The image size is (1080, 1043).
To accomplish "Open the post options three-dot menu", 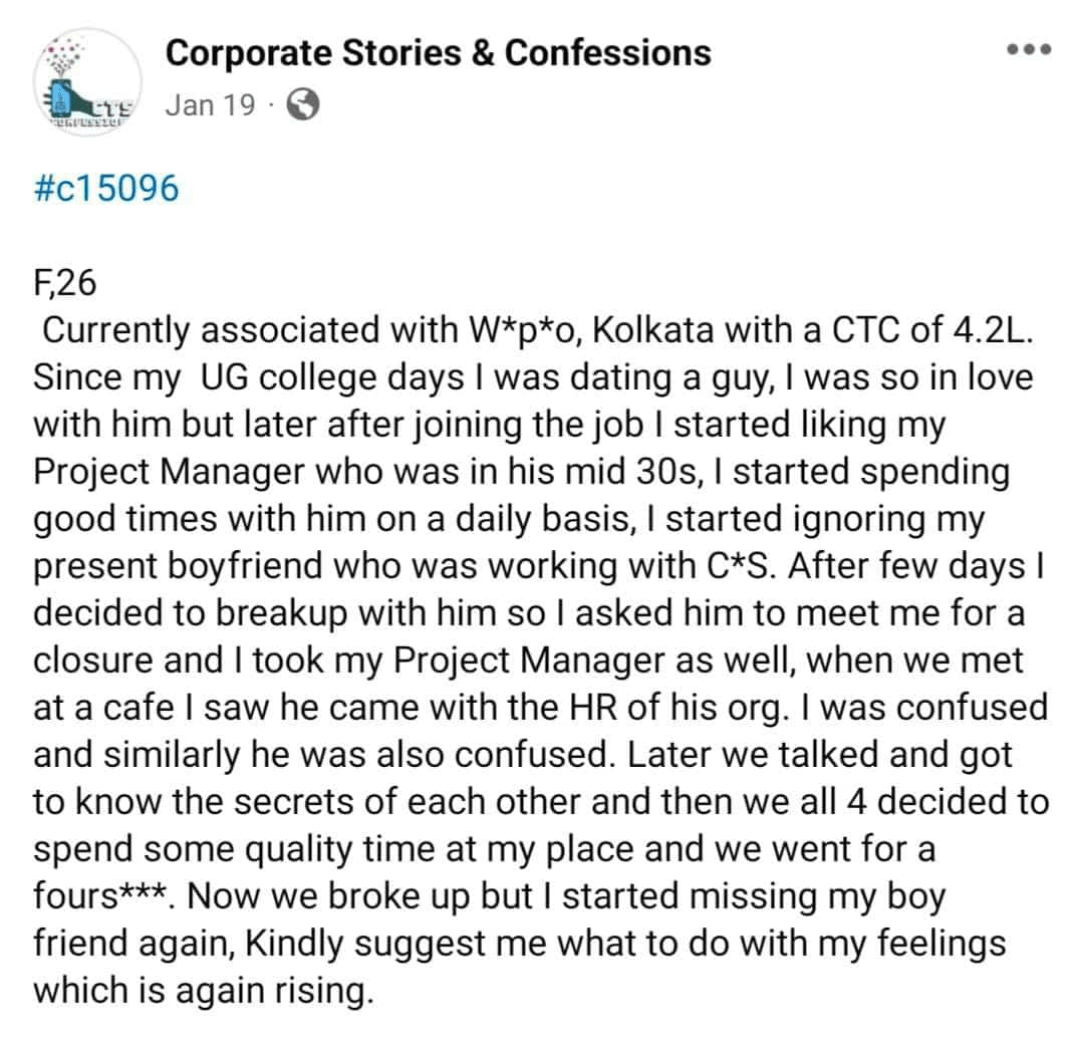I will click(1029, 49).
